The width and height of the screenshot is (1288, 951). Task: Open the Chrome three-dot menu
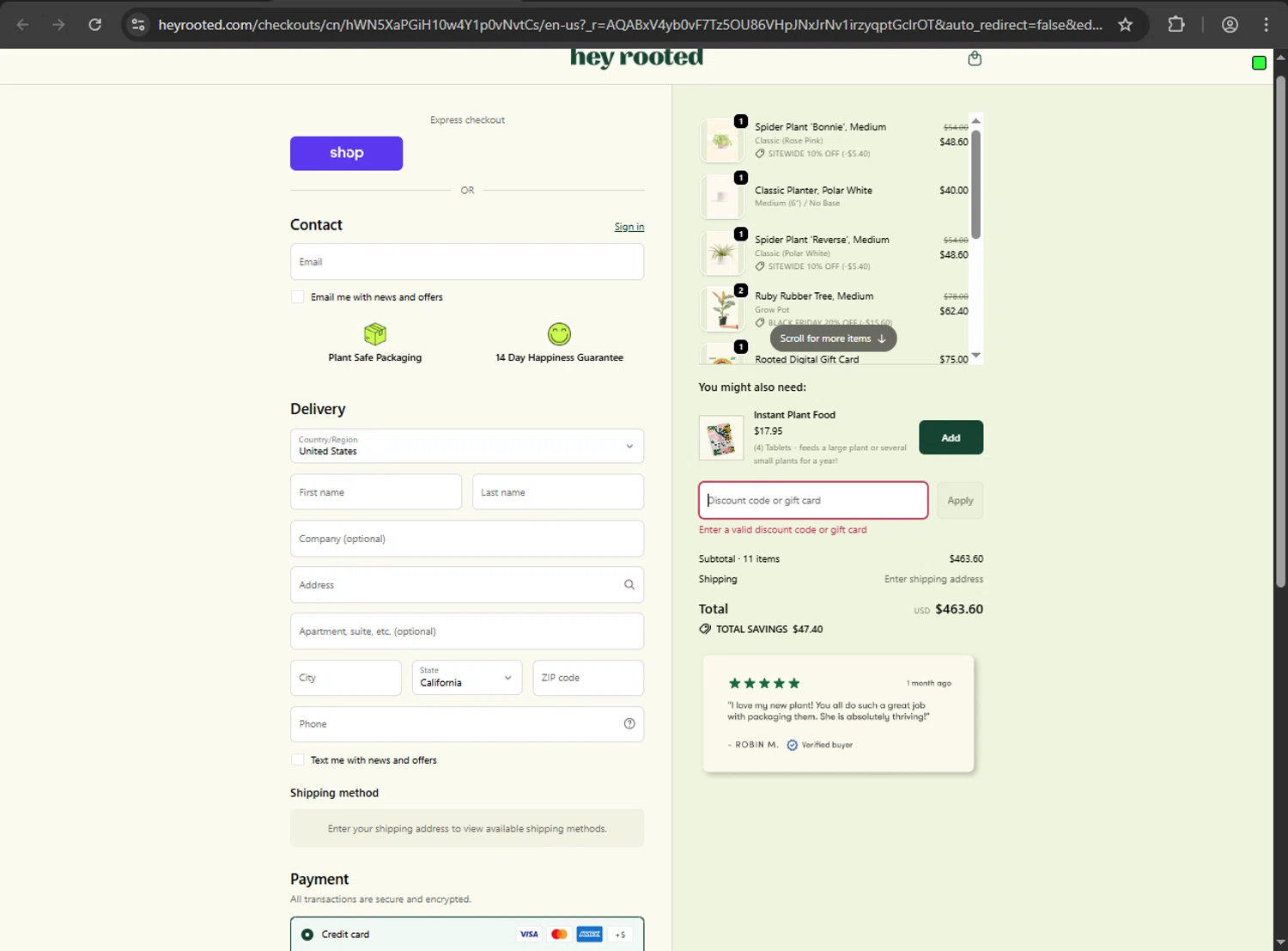[1266, 25]
